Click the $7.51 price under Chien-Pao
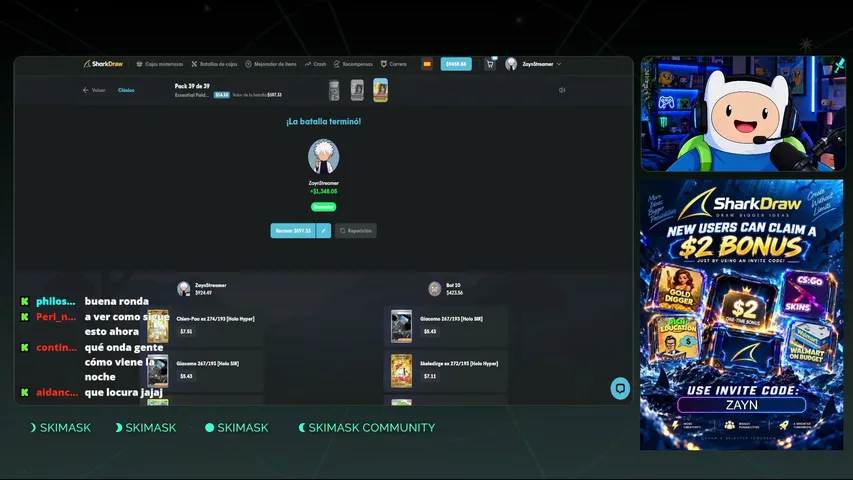The width and height of the screenshot is (853, 480). pos(186,331)
